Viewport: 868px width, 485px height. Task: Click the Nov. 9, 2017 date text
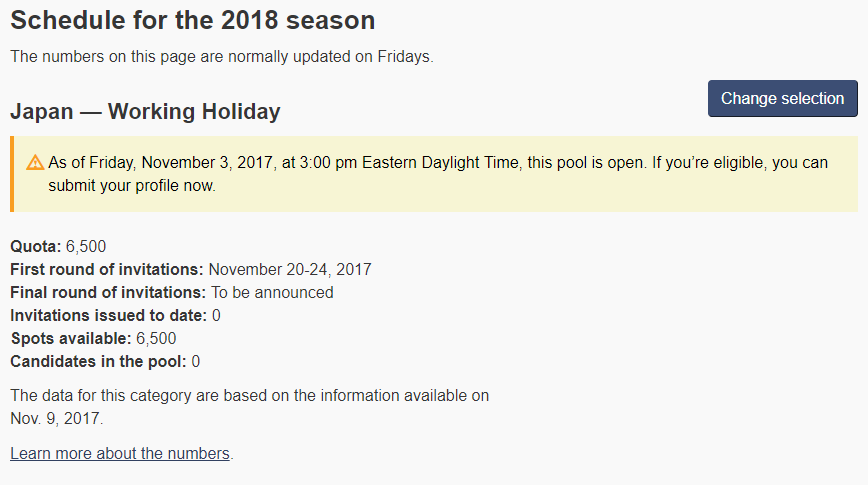(56, 419)
